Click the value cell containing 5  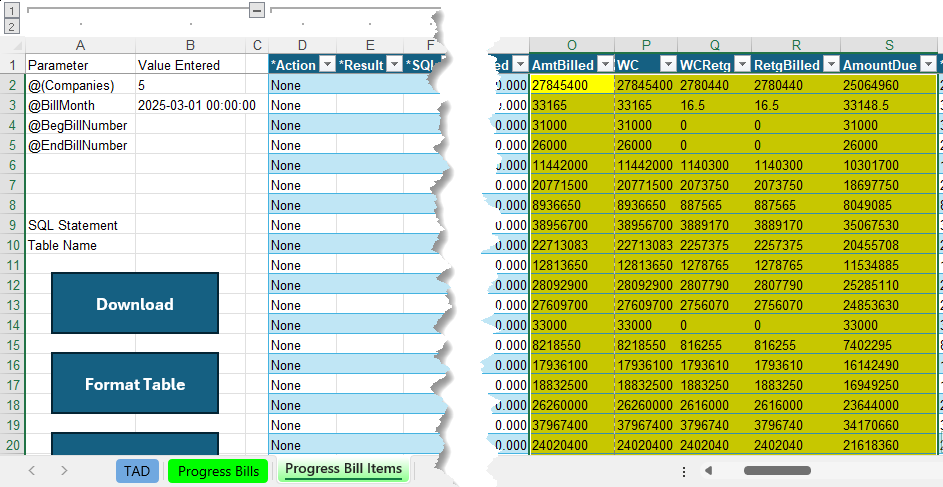click(190, 85)
